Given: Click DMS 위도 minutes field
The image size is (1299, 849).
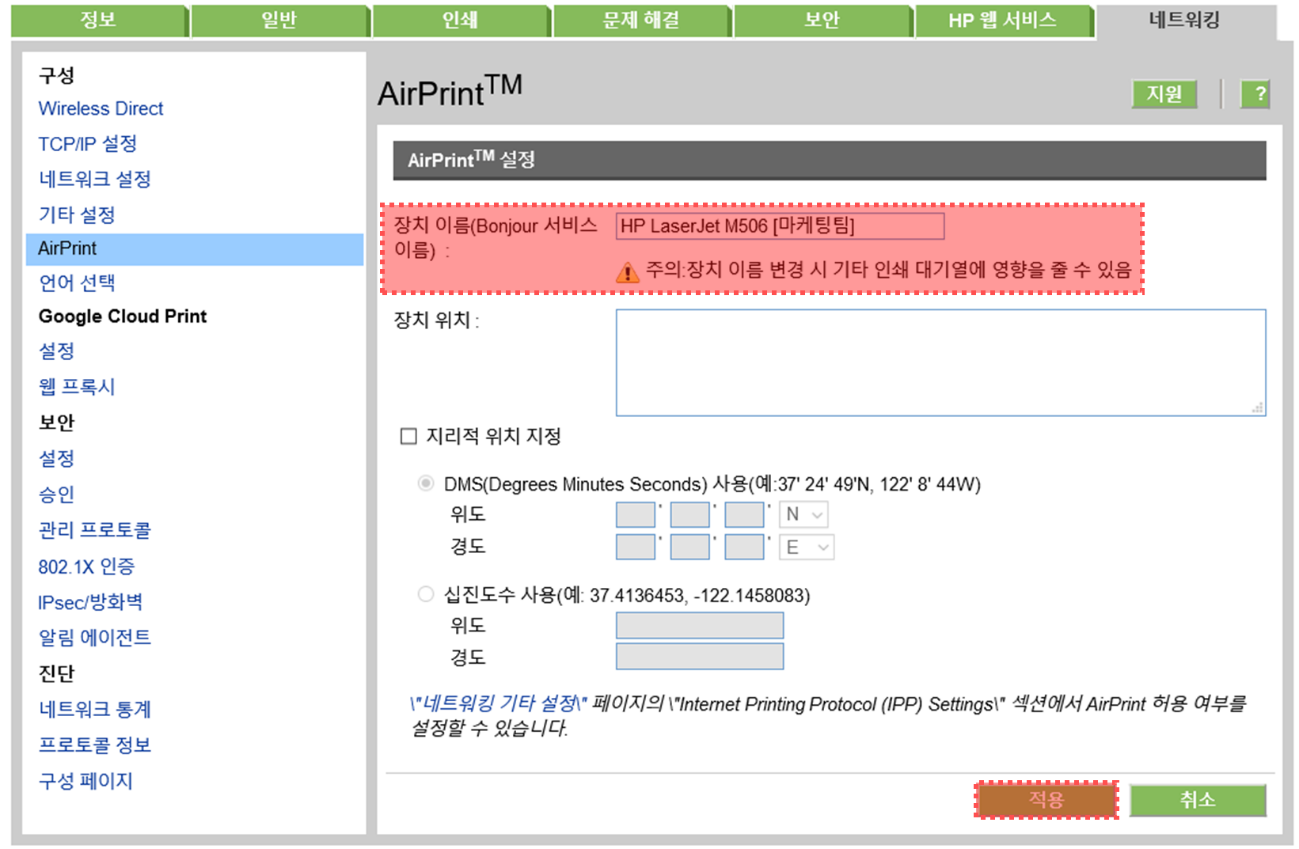Looking at the screenshot, I should [690, 515].
